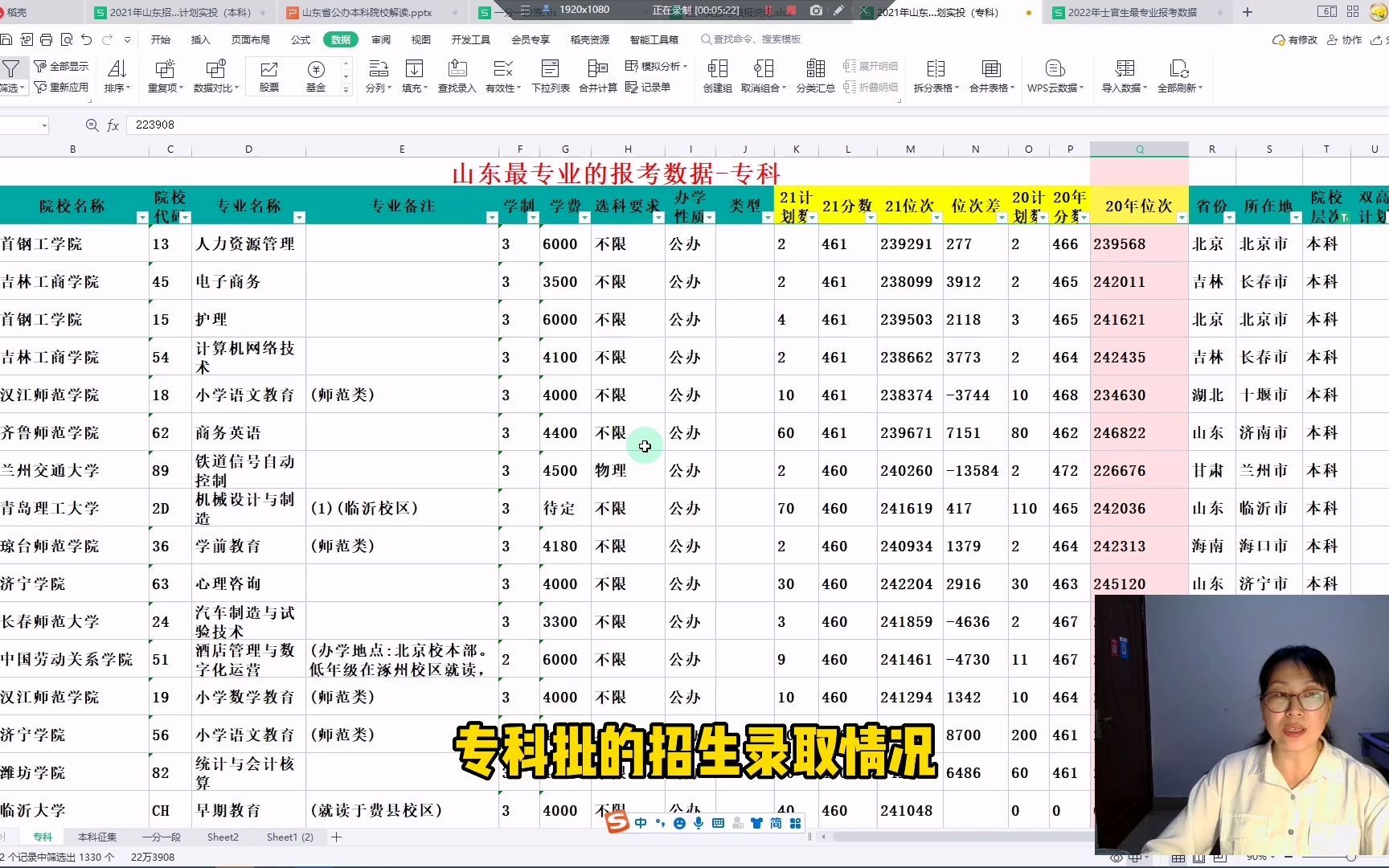Click Create Group (创建组)
1389x868 pixels.
717,76
